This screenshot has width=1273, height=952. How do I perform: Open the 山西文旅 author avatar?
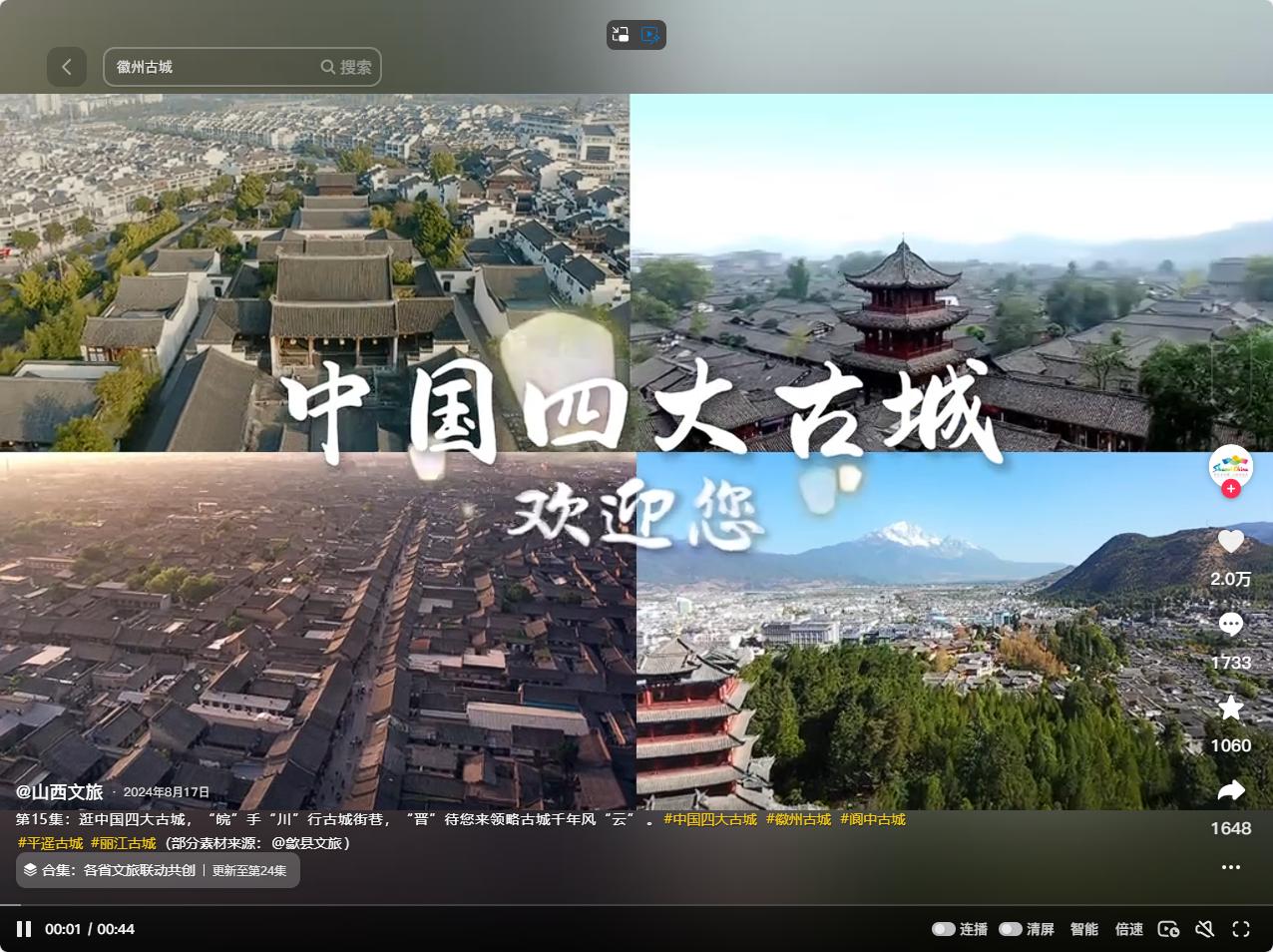[1230, 465]
